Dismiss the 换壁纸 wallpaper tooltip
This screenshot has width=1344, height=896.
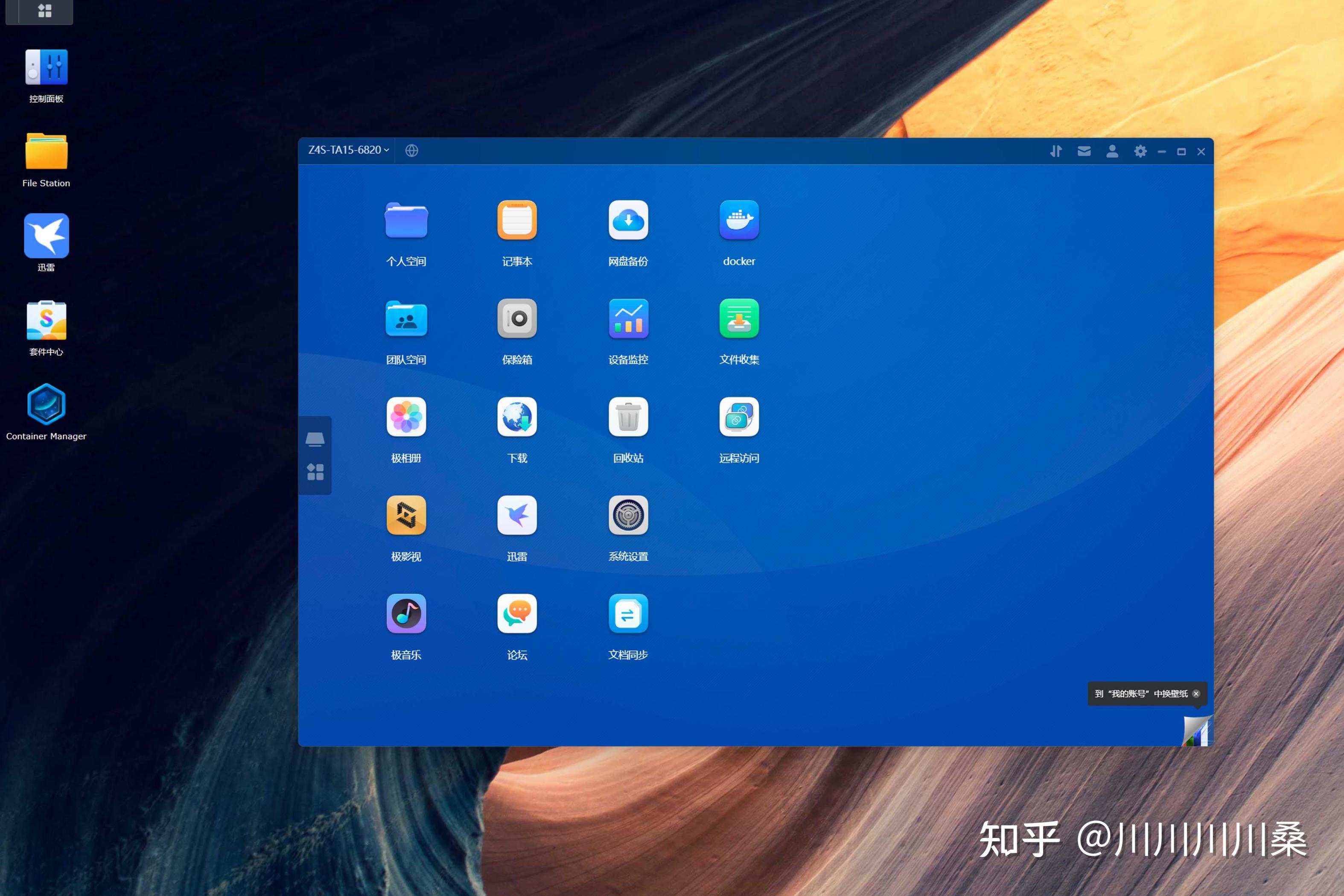[x=1196, y=694]
